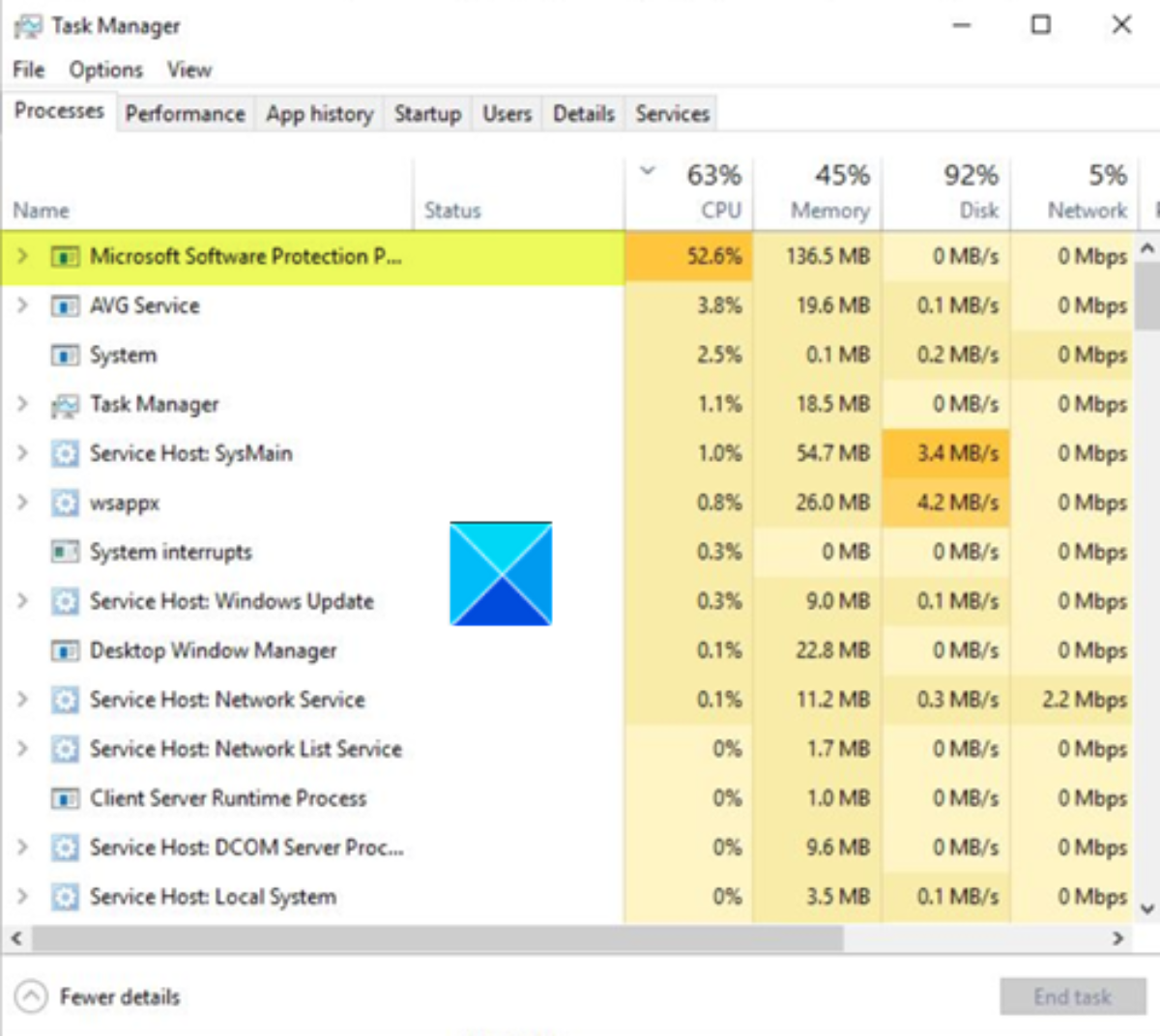Click the wsappx gear icon
Image resolution: width=1160 pixels, height=1036 pixels.
click(65, 504)
